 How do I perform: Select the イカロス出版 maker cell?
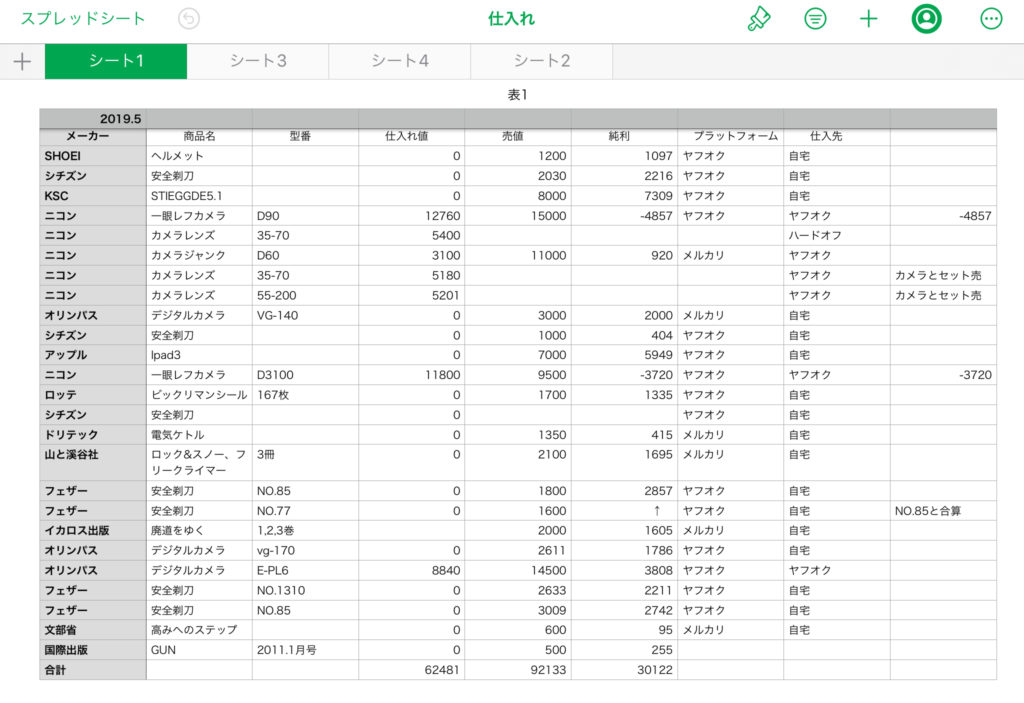(93, 531)
